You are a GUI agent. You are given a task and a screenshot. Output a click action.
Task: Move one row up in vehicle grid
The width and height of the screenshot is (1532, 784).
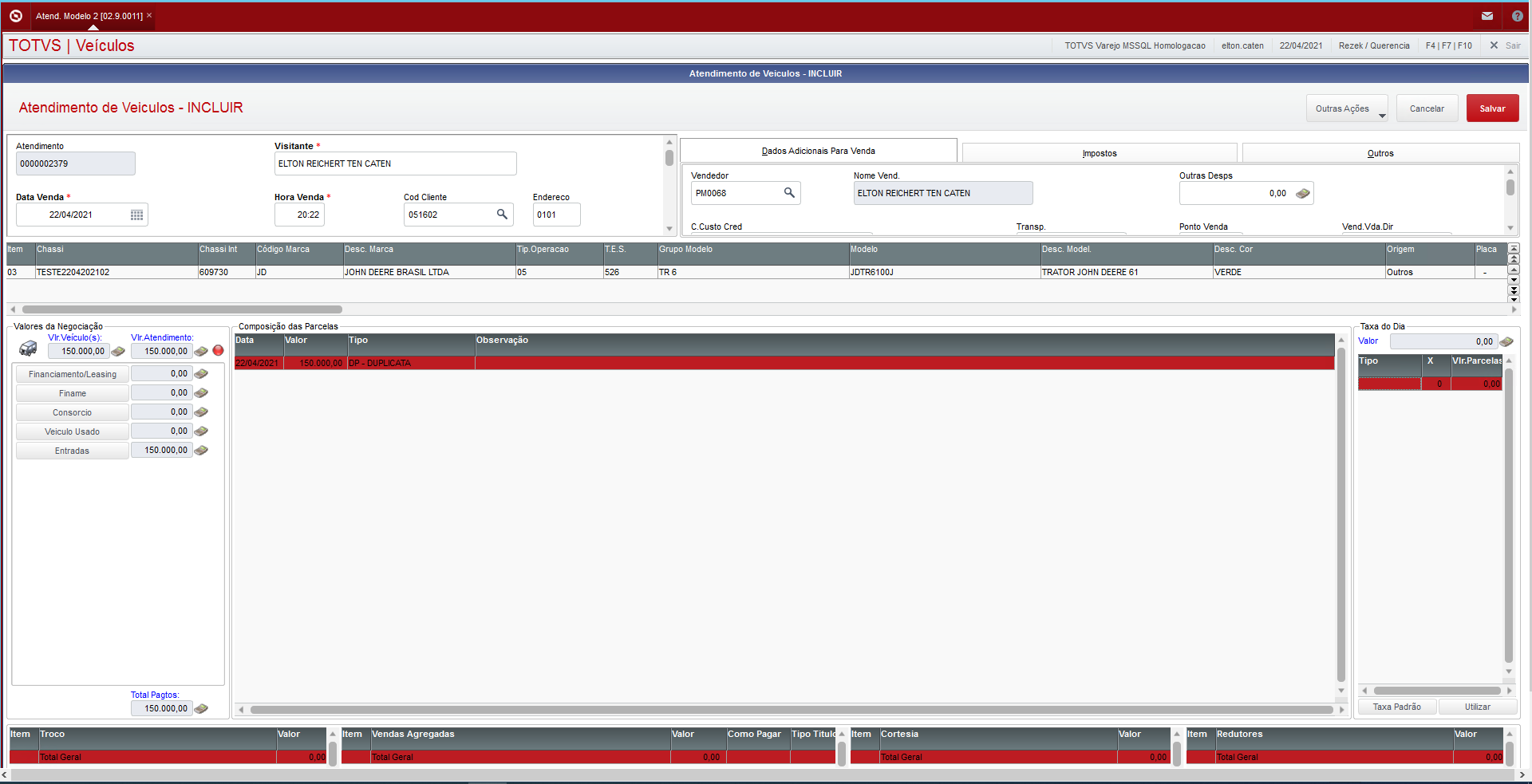[x=1514, y=270]
